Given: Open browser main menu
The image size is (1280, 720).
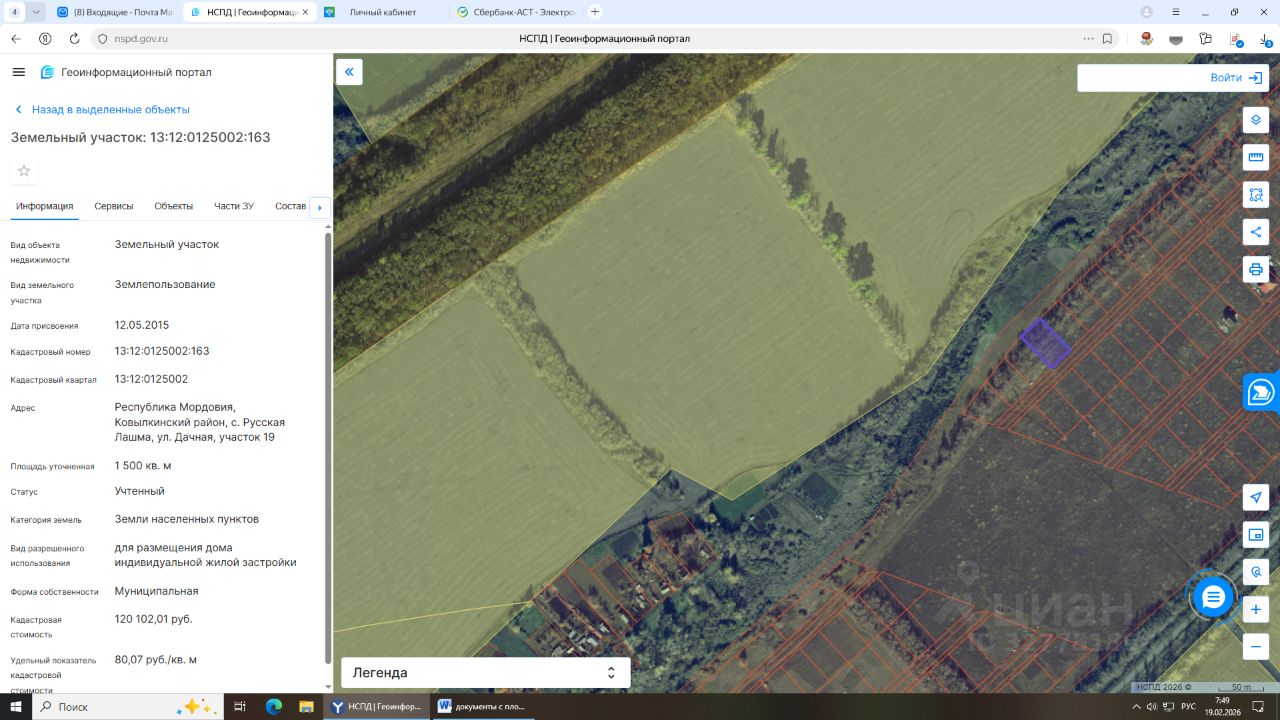Looking at the screenshot, I should coord(1176,12).
